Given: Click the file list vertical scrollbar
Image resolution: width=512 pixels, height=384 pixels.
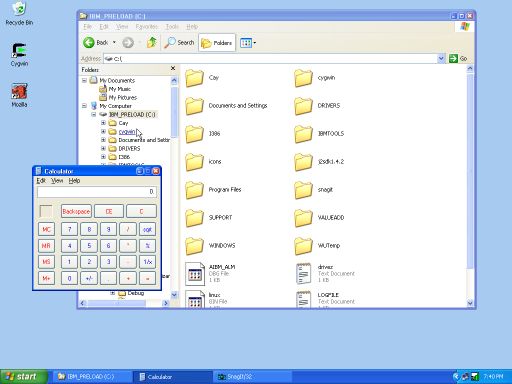Looking at the screenshot, I should (x=470, y=170).
